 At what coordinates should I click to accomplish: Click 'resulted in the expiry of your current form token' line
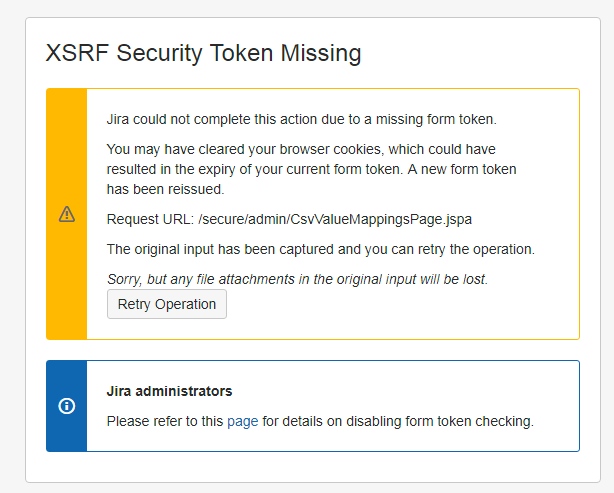(x=255, y=169)
